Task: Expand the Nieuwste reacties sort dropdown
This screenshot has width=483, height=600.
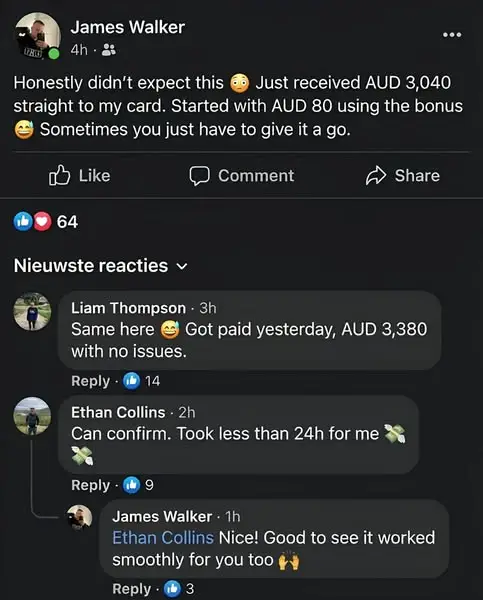Action: tap(101, 266)
